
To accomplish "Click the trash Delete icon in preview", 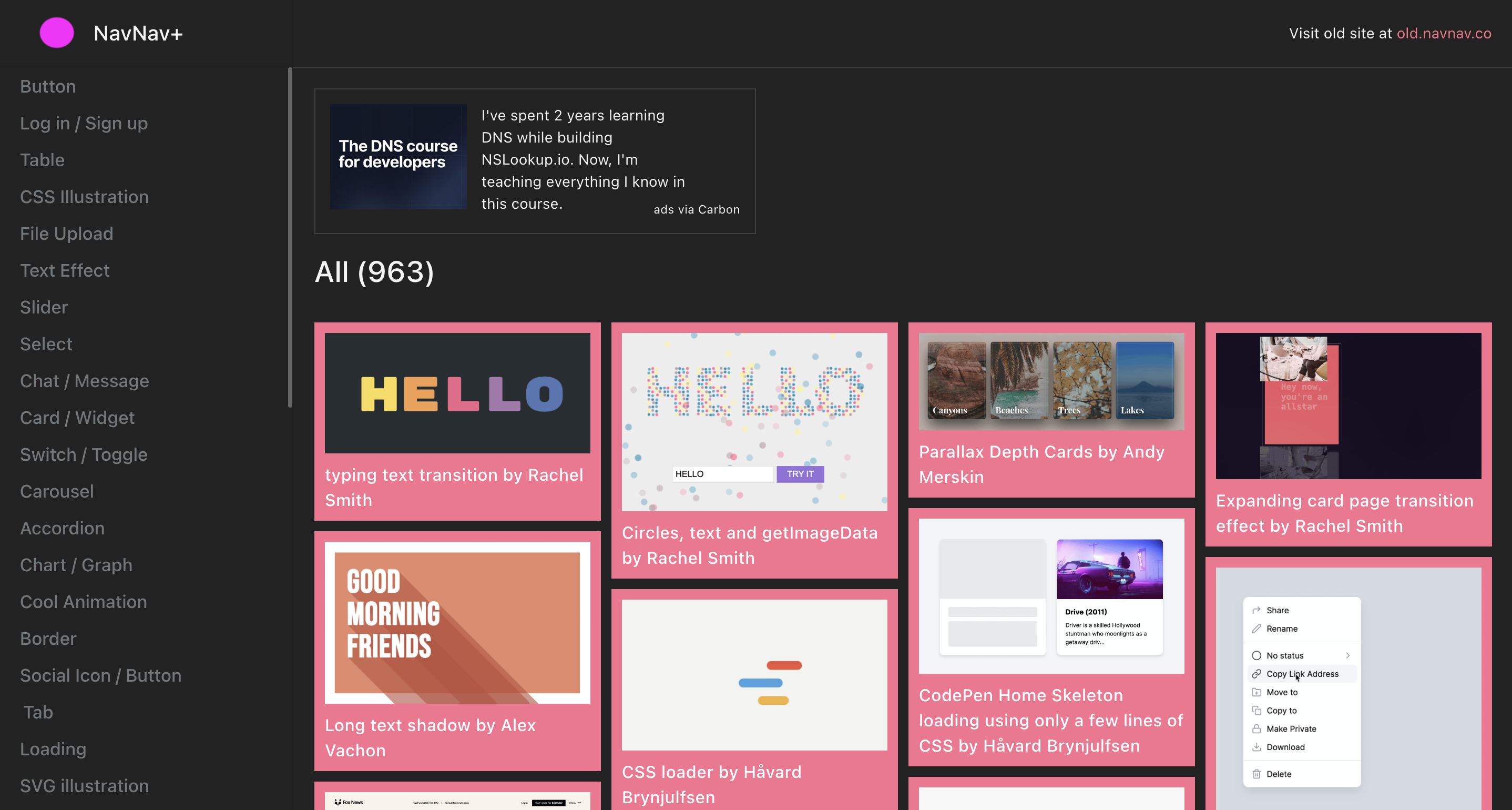I will tap(1256, 774).
